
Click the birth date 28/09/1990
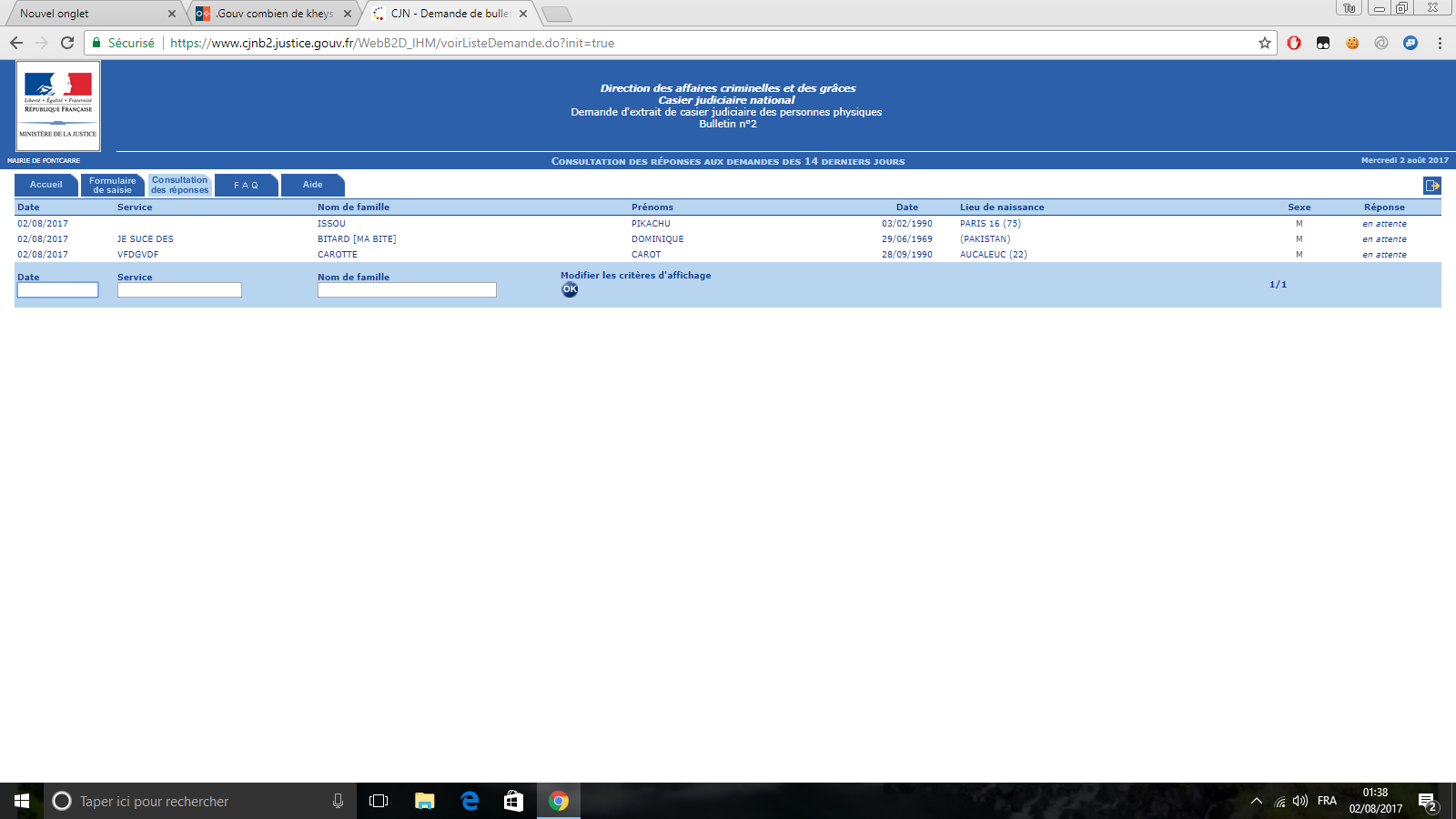click(907, 255)
